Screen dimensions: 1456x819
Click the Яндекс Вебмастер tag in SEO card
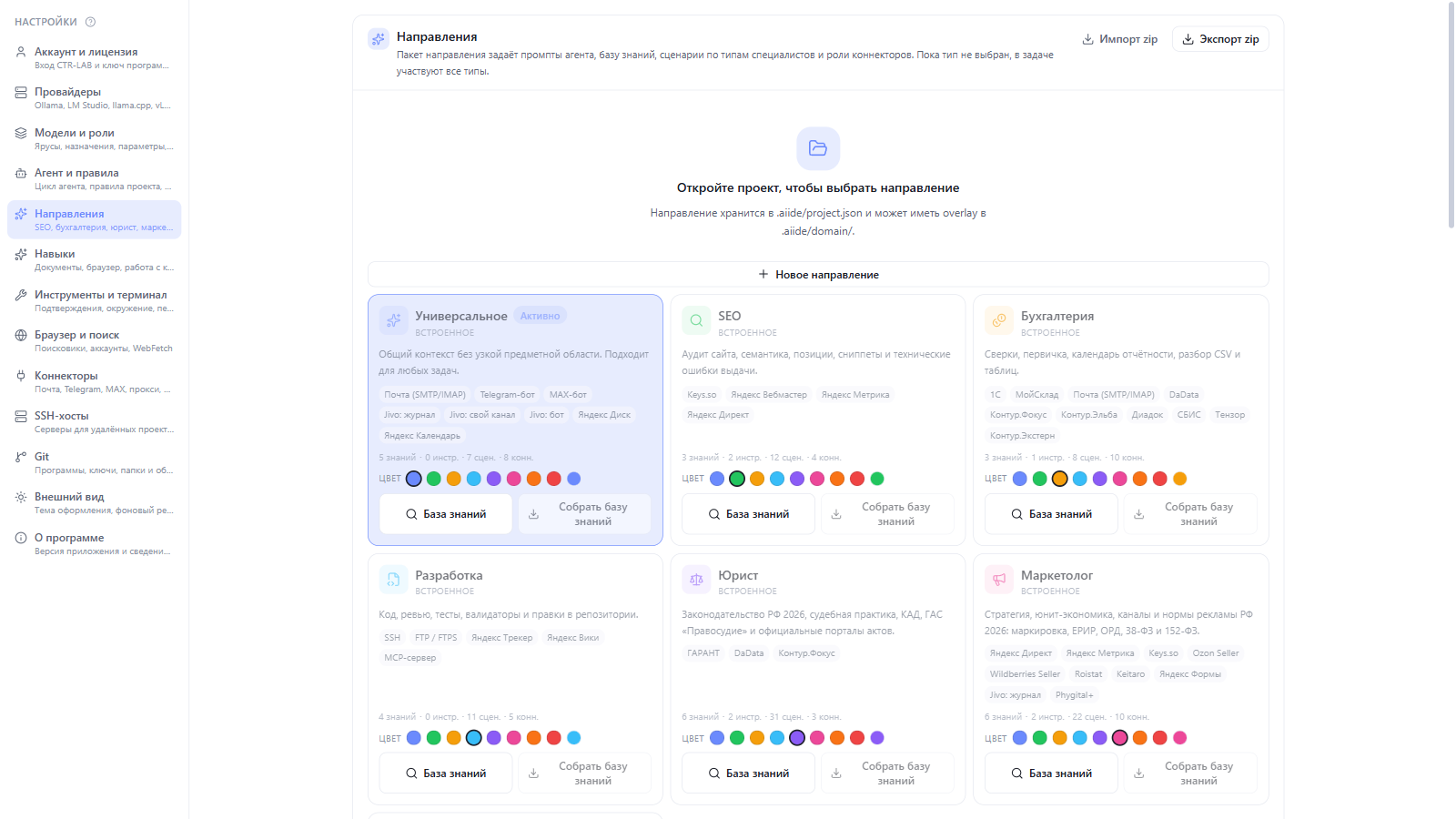tap(769, 395)
